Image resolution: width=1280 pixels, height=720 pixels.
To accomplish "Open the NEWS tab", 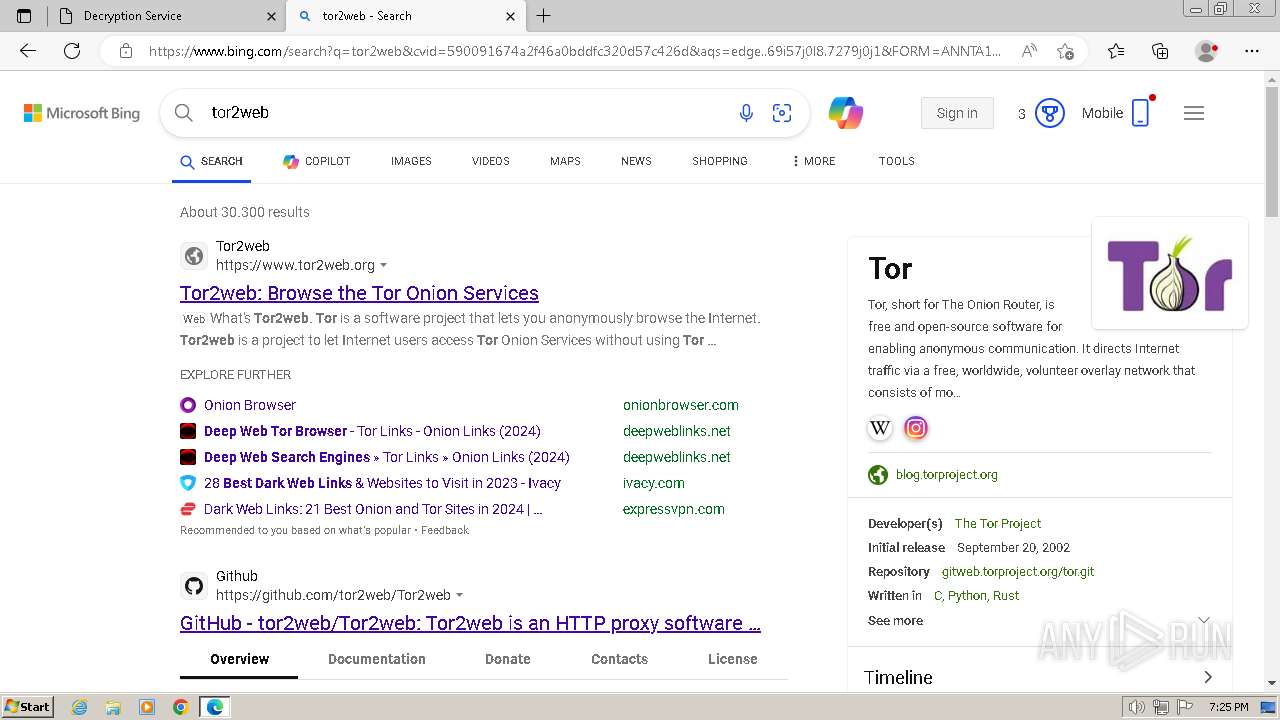I will point(636,161).
